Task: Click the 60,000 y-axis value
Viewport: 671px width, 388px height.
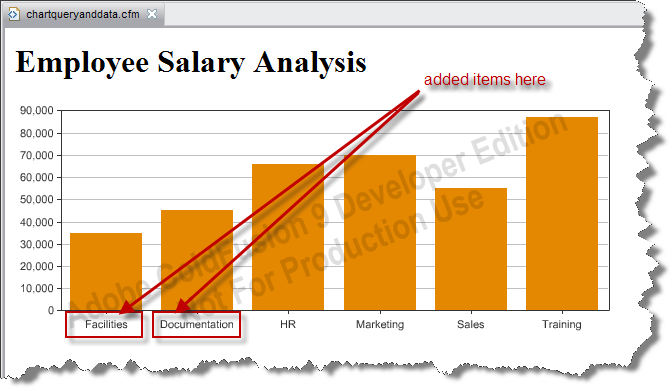Action: pyautogui.click(x=37, y=178)
